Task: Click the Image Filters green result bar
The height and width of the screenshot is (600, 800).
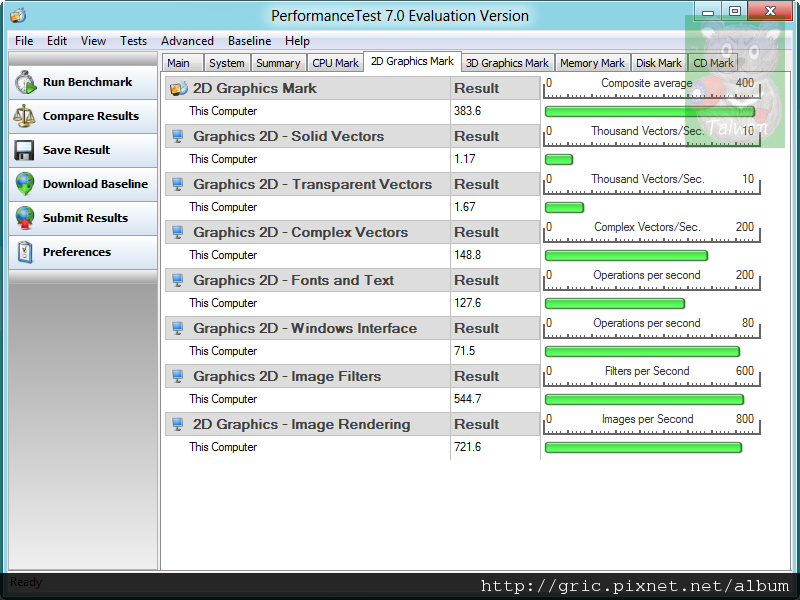Action: point(644,399)
